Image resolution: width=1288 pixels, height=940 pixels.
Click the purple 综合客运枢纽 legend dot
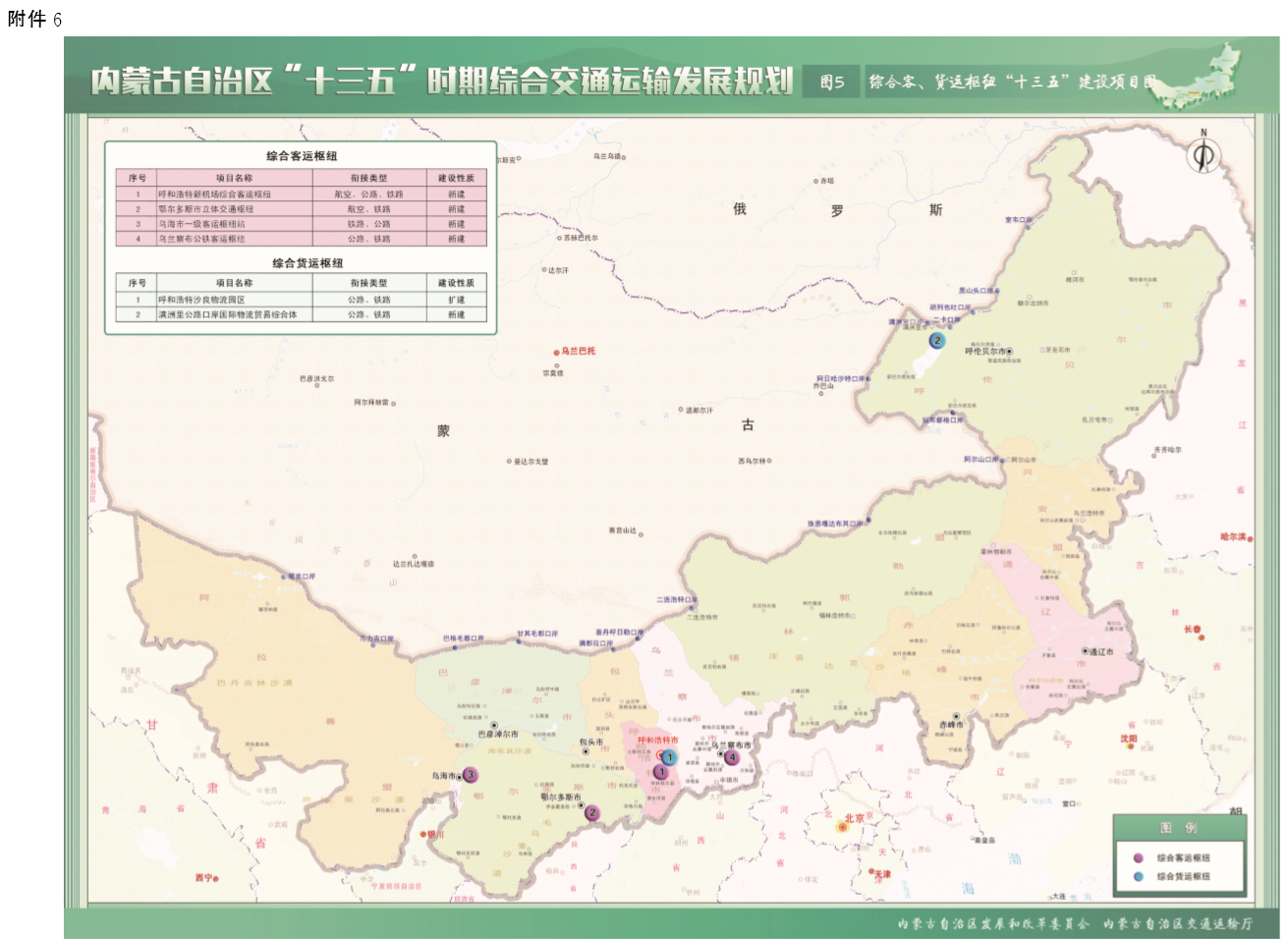point(1138,857)
